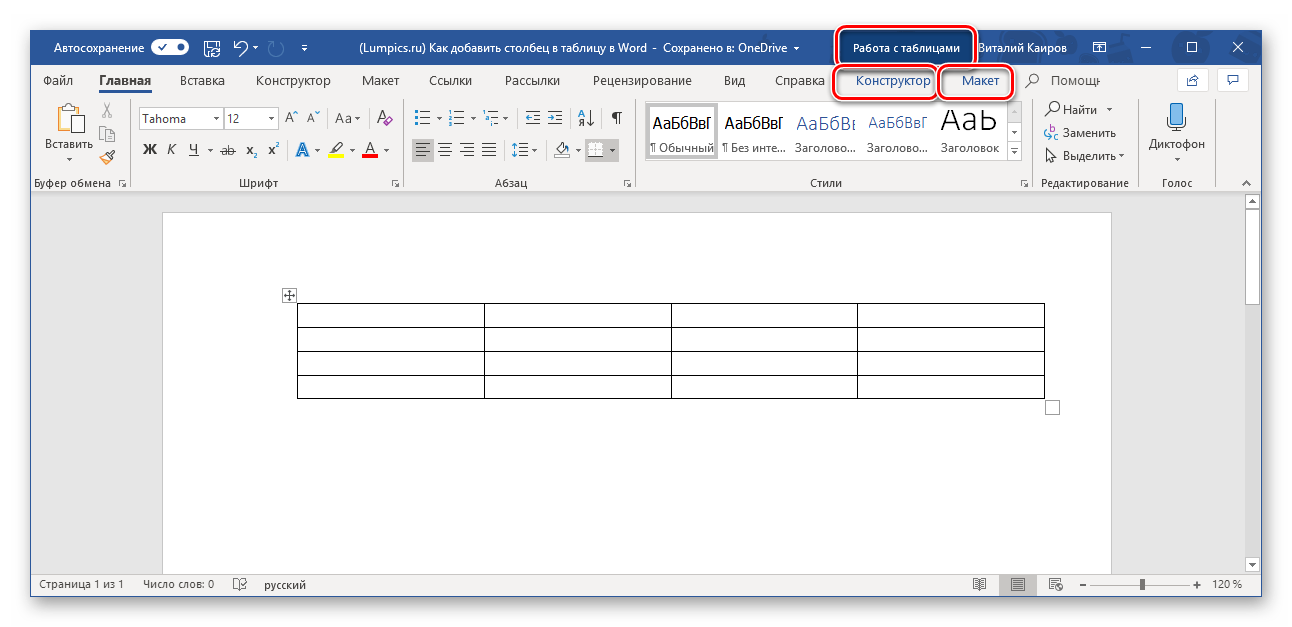
Task: Switch to the Вставка ribbon tab
Action: [x=202, y=81]
